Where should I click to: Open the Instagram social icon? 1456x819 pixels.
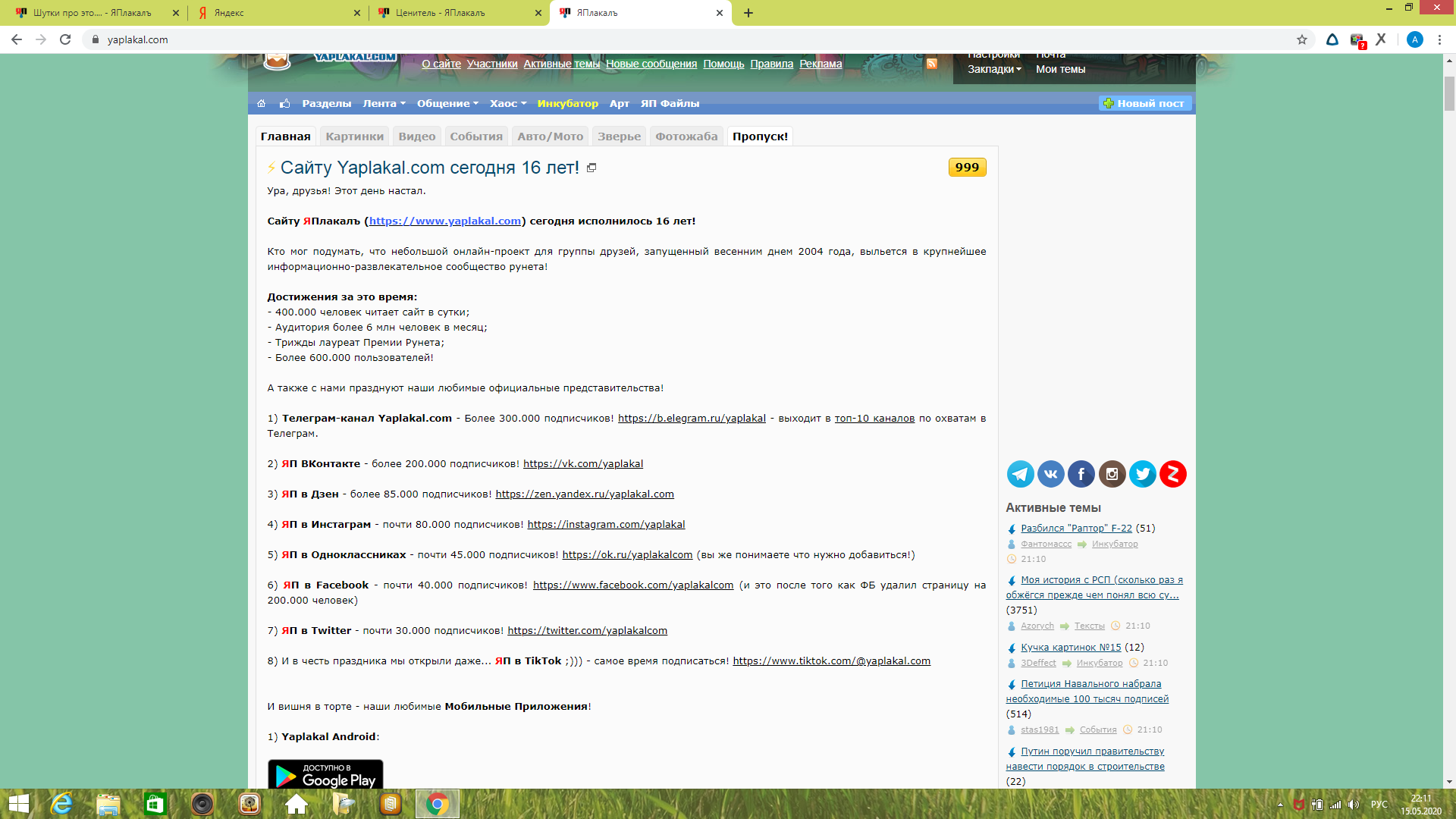click(1112, 474)
